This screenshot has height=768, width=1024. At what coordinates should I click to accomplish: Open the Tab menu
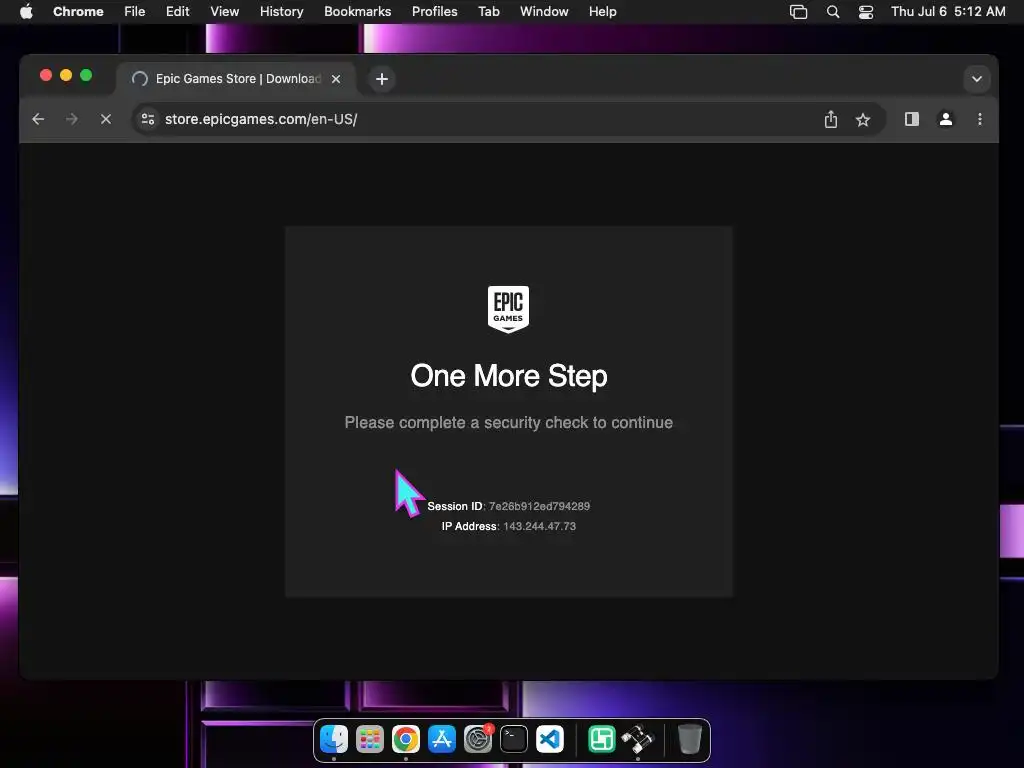pyautogui.click(x=488, y=12)
